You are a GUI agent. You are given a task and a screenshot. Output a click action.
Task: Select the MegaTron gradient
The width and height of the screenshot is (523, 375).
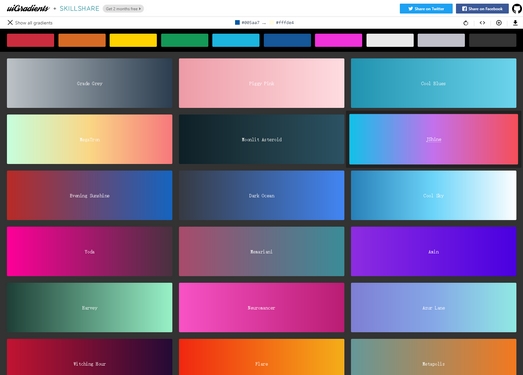click(90, 139)
